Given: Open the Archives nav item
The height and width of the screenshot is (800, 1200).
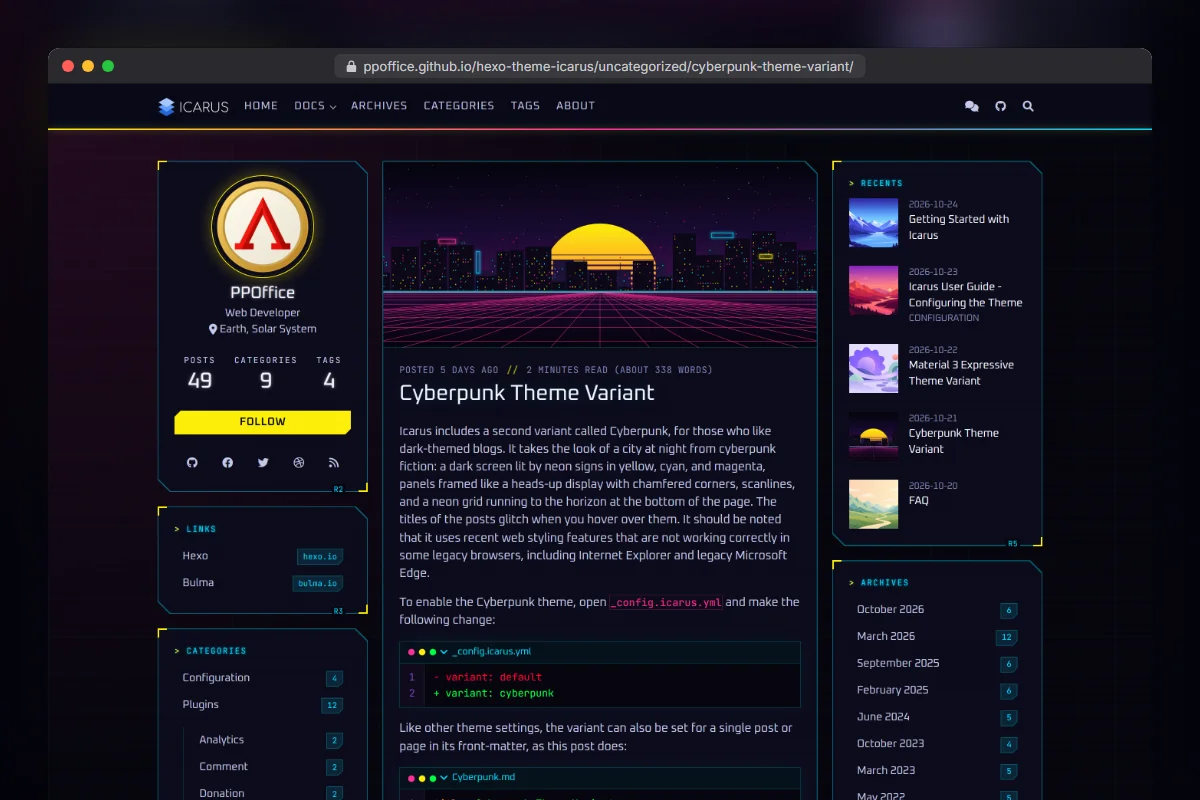Looking at the screenshot, I should [x=379, y=106].
